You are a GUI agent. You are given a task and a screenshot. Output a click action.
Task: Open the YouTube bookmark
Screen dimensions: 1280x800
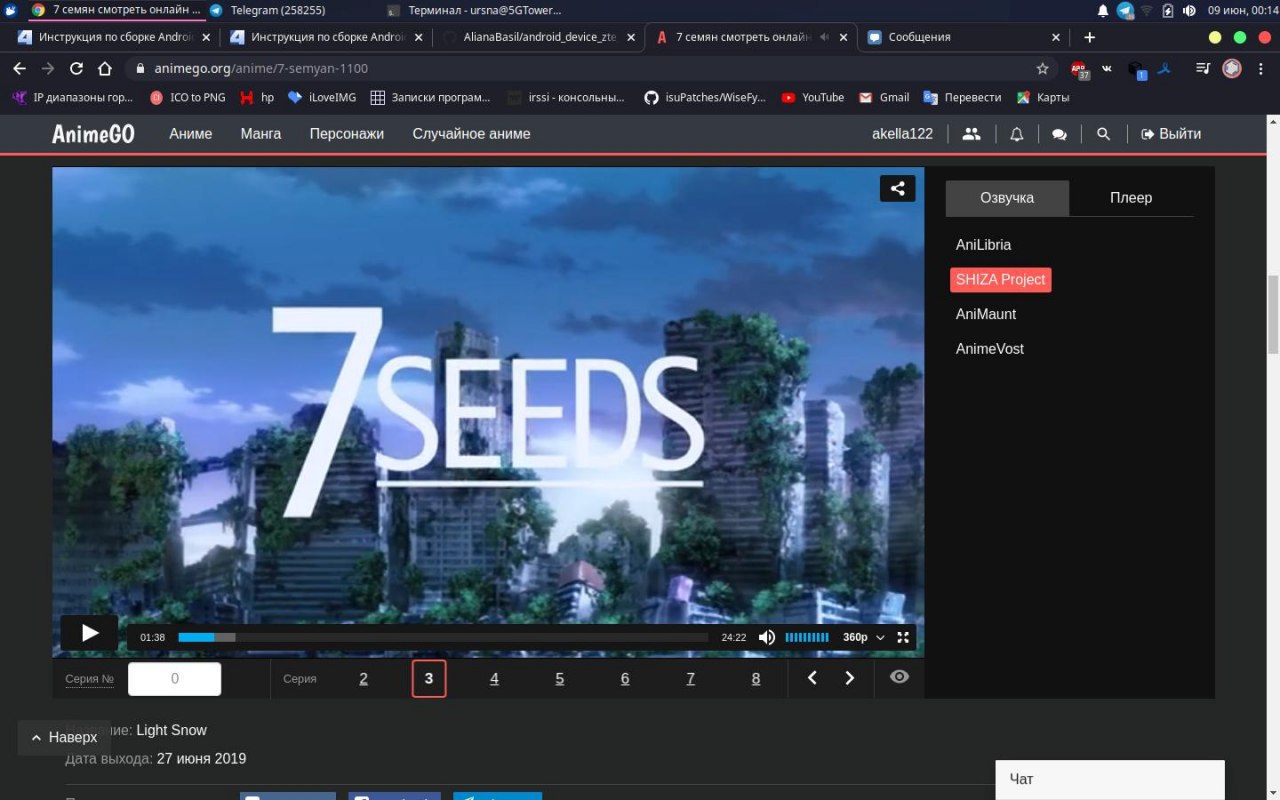[813, 98]
